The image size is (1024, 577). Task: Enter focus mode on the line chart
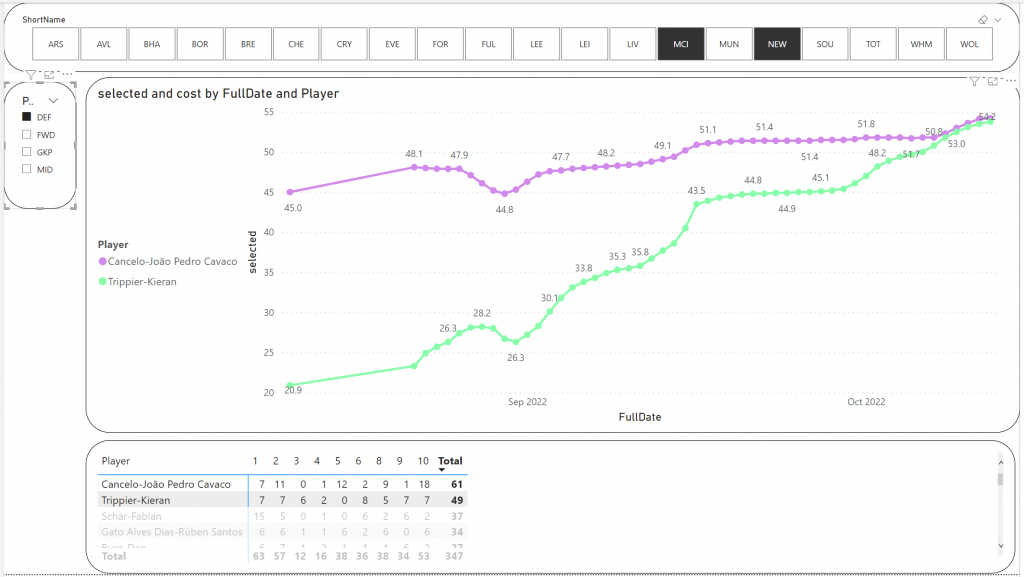(x=992, y=81)
